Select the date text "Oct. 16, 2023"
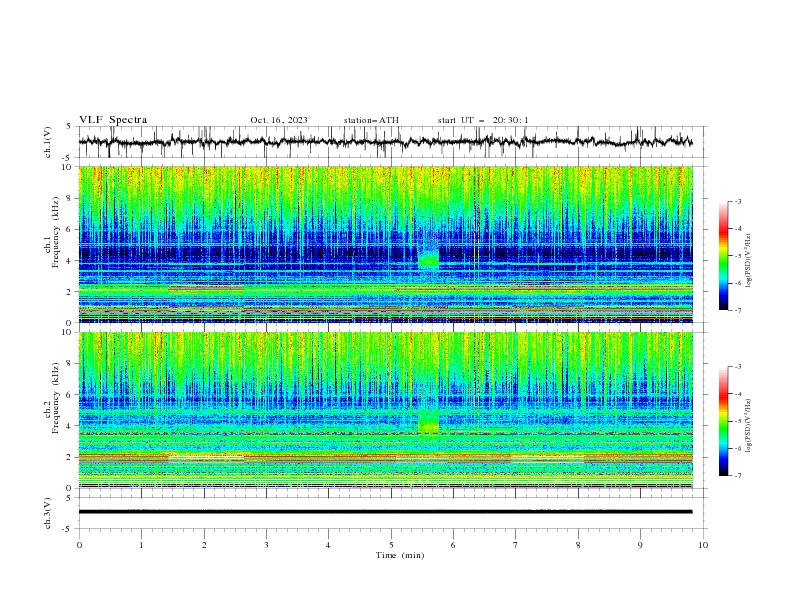792x612 pixels. tap(279, 120)
